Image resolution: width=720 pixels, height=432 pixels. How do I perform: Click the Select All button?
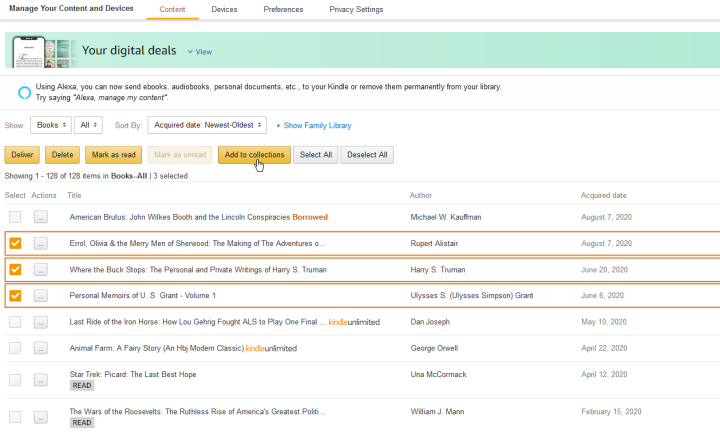click(316, 155)
